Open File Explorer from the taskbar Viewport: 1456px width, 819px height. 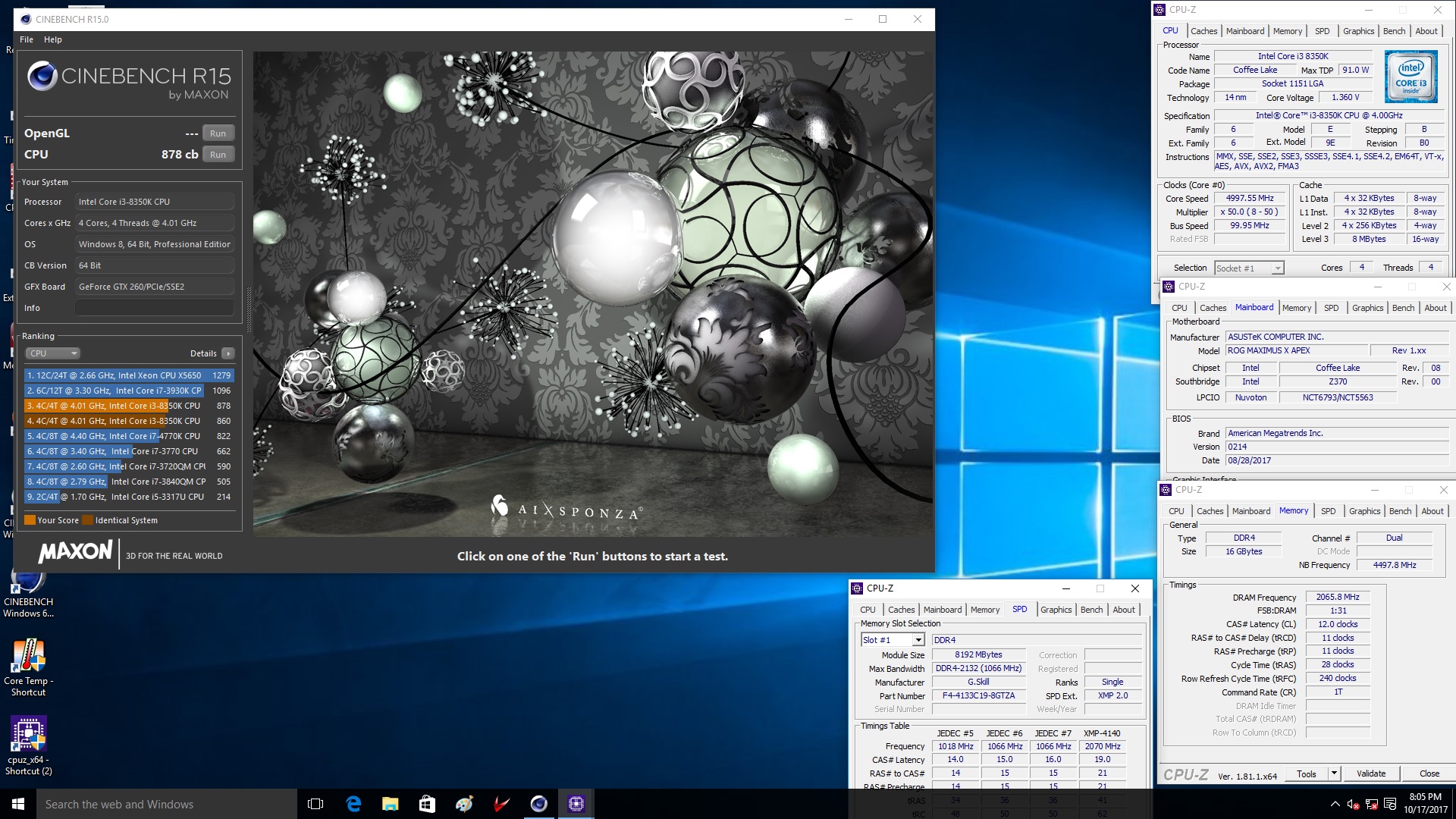click(x=390, y=804)
